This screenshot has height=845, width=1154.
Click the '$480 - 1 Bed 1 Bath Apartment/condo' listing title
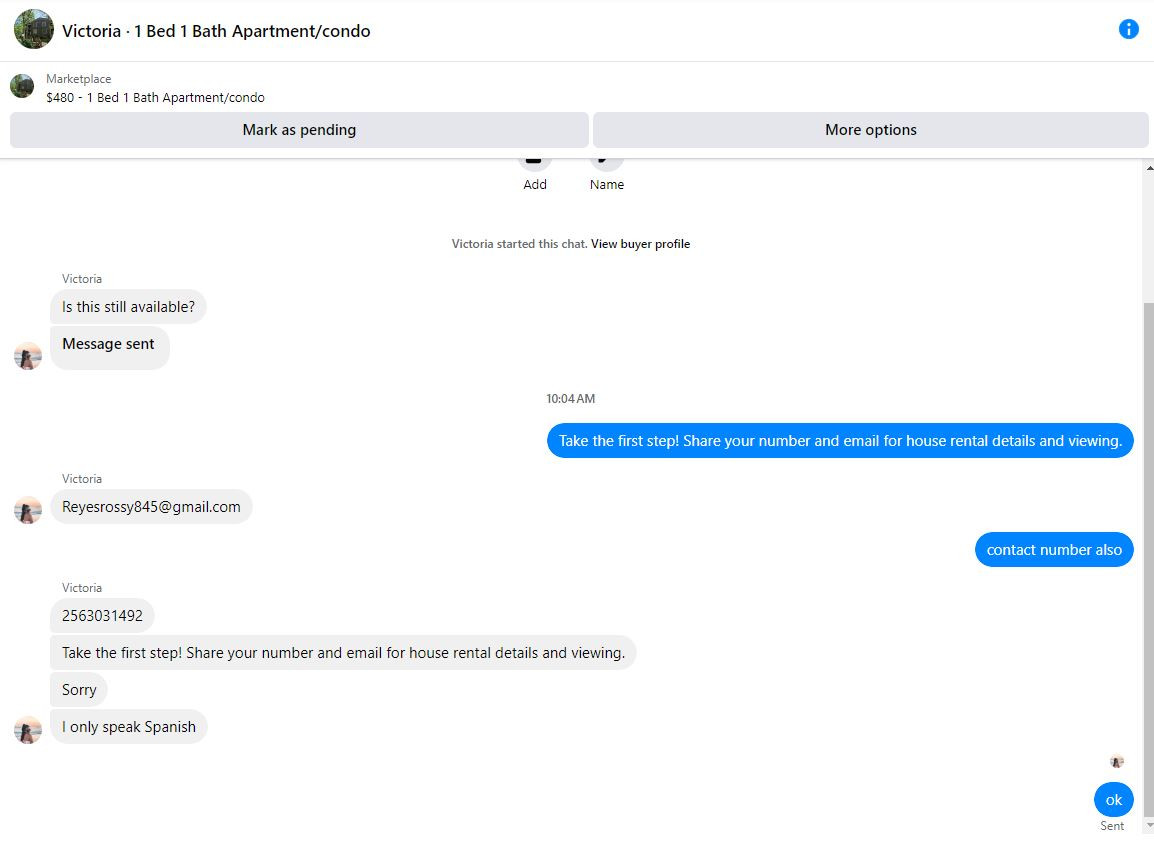(155, 98)
